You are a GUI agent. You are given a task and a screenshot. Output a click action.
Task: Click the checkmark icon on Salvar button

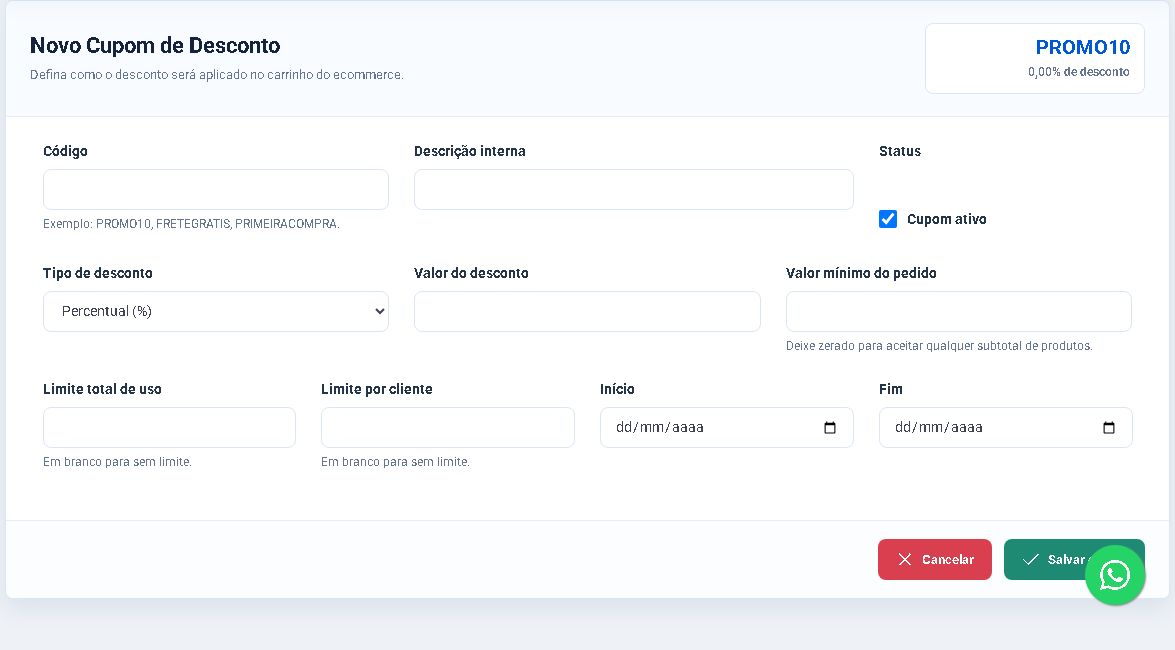tap(1030, 559)
